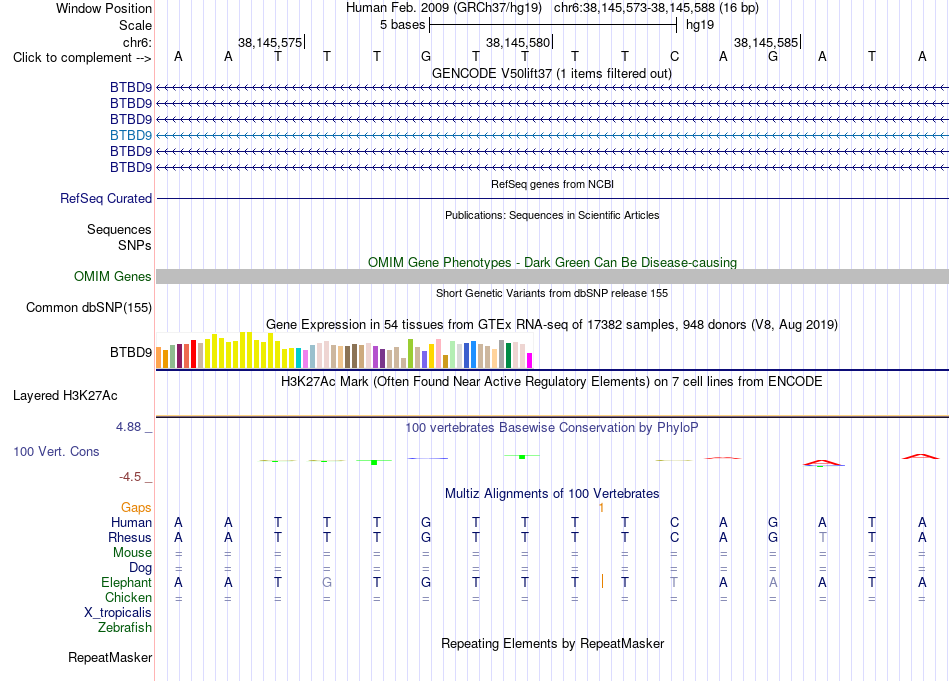Click the 5 bases scale bar line
The width and height of the screenshot is (950, 681).
coord(553,25)
